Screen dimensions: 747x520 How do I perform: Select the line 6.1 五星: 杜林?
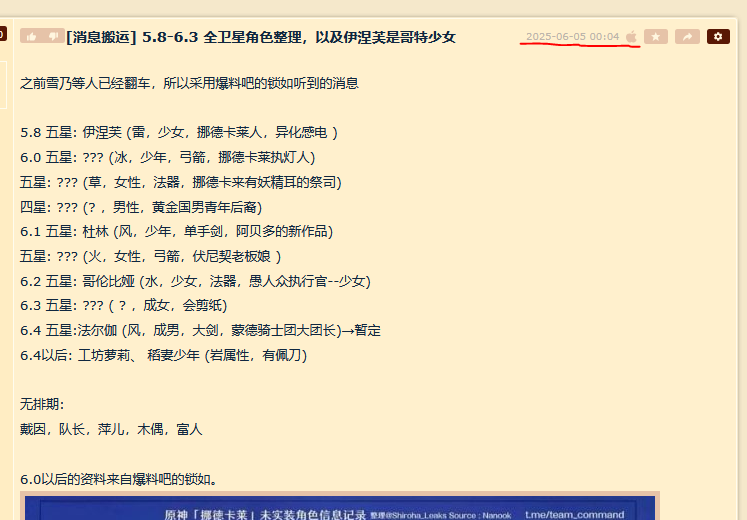pyautogui.click(x=176, y=231)
